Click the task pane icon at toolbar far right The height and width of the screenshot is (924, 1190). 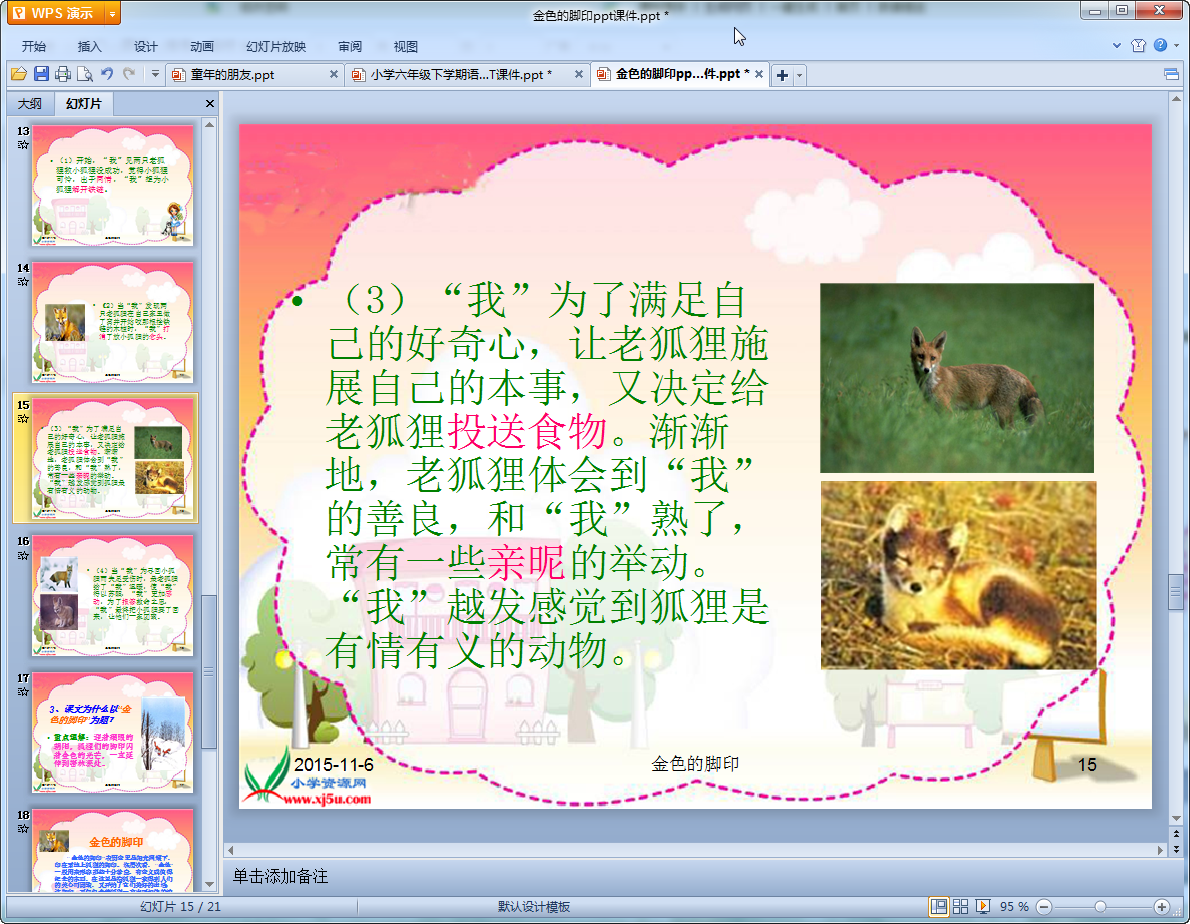pos(1171,74)
